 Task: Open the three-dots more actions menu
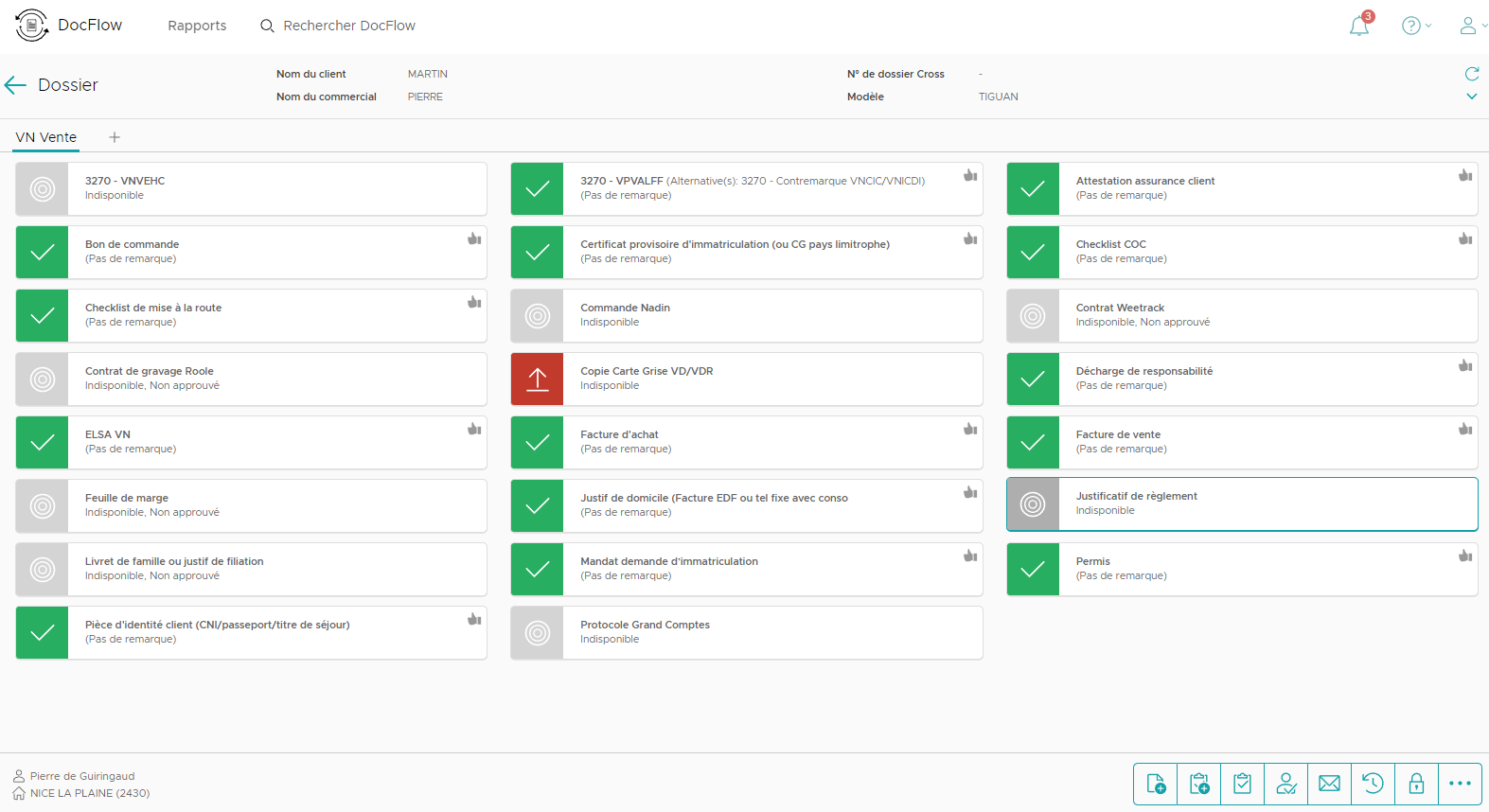pyautogui.click(x=1461, y=784)
